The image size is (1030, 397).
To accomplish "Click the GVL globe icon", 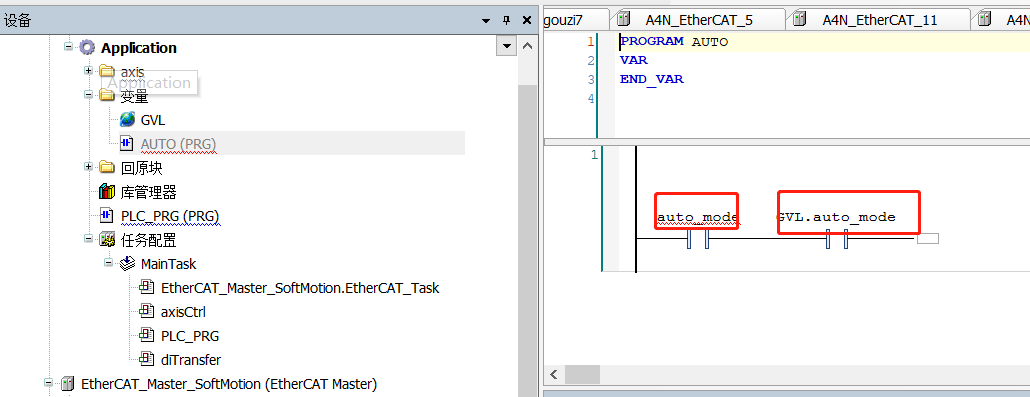I will 127,120.
